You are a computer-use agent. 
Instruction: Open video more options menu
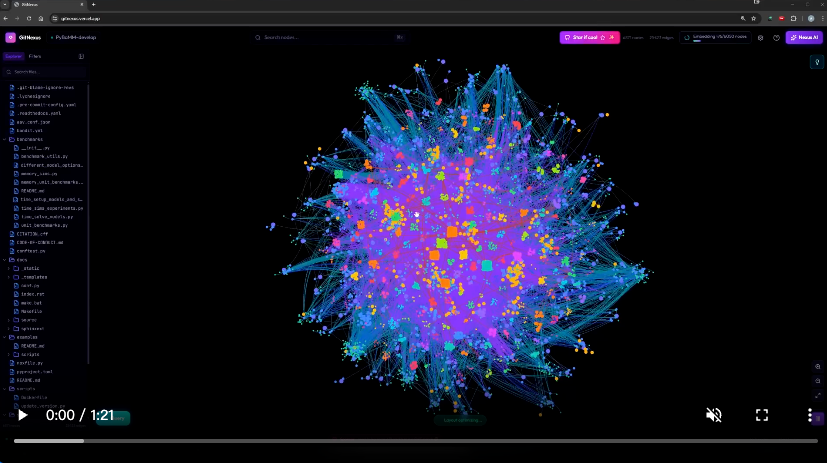pyautogui.click(x=810, y=415)
